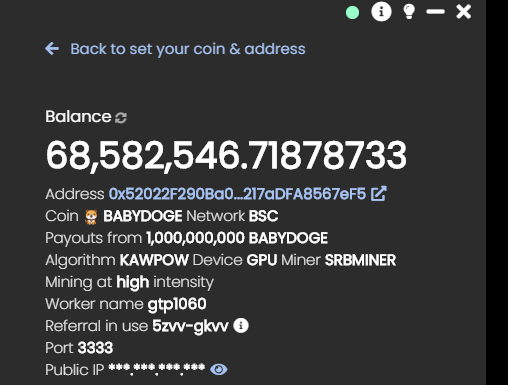508x385 pixels.
Task: Reveal the hidden public IP with the eye icon
Action: 219,369
